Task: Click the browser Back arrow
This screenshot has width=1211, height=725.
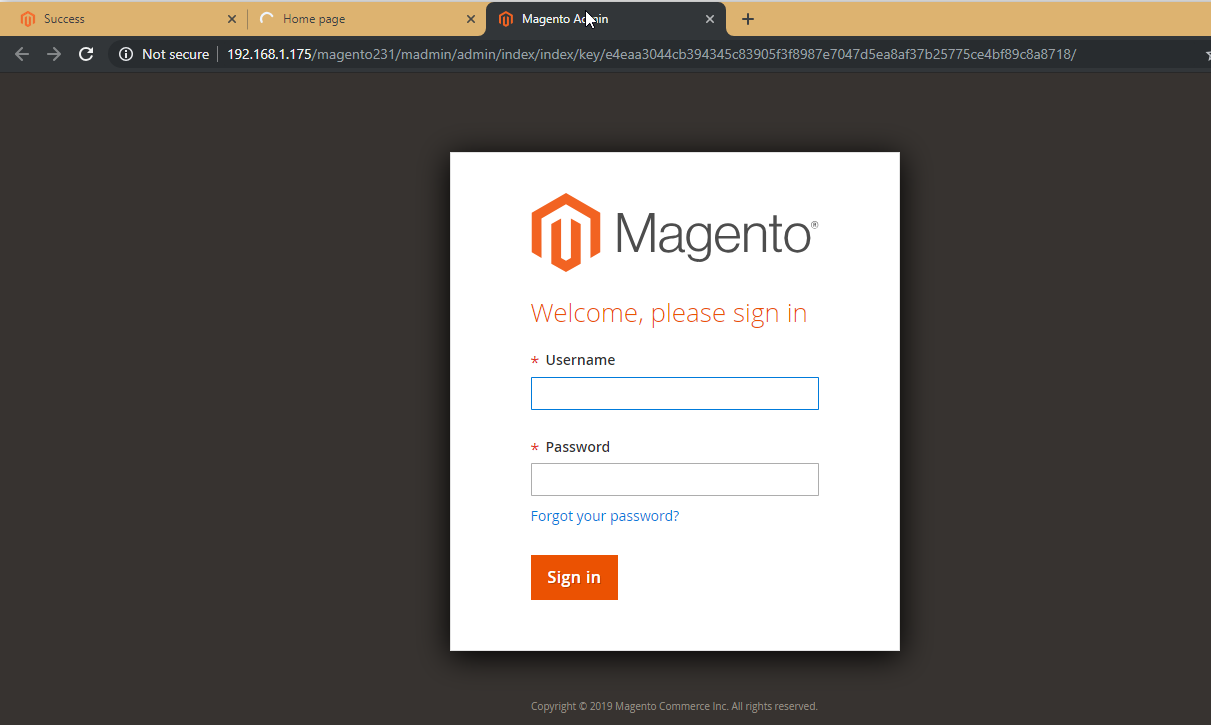Action: click(x=22, y=54)
